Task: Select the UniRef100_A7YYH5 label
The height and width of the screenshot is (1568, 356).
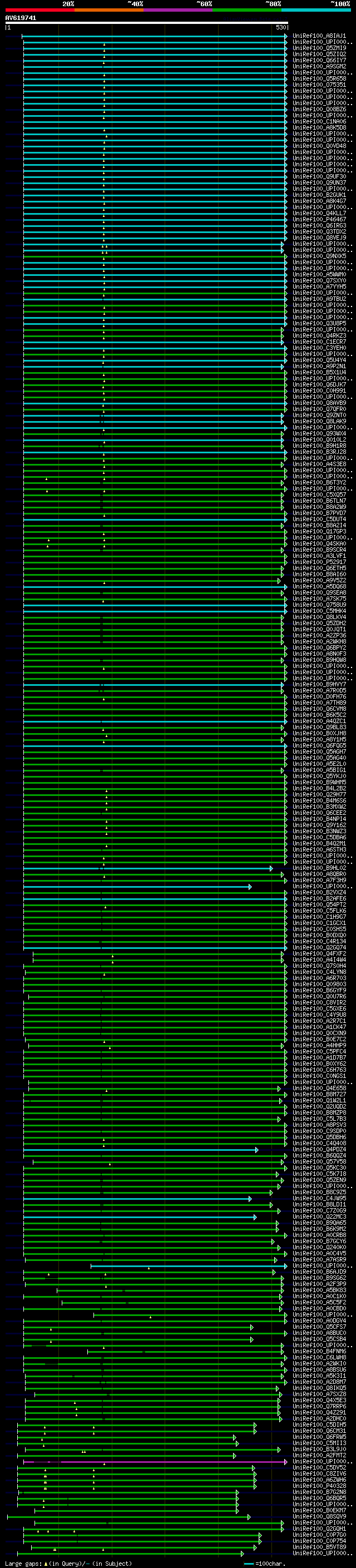Action: (x=319, y=286)
